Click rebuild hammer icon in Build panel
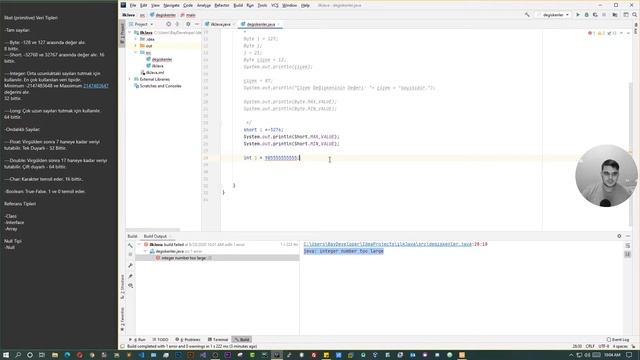Screen dimensions: 640x360 coord(130,245)
